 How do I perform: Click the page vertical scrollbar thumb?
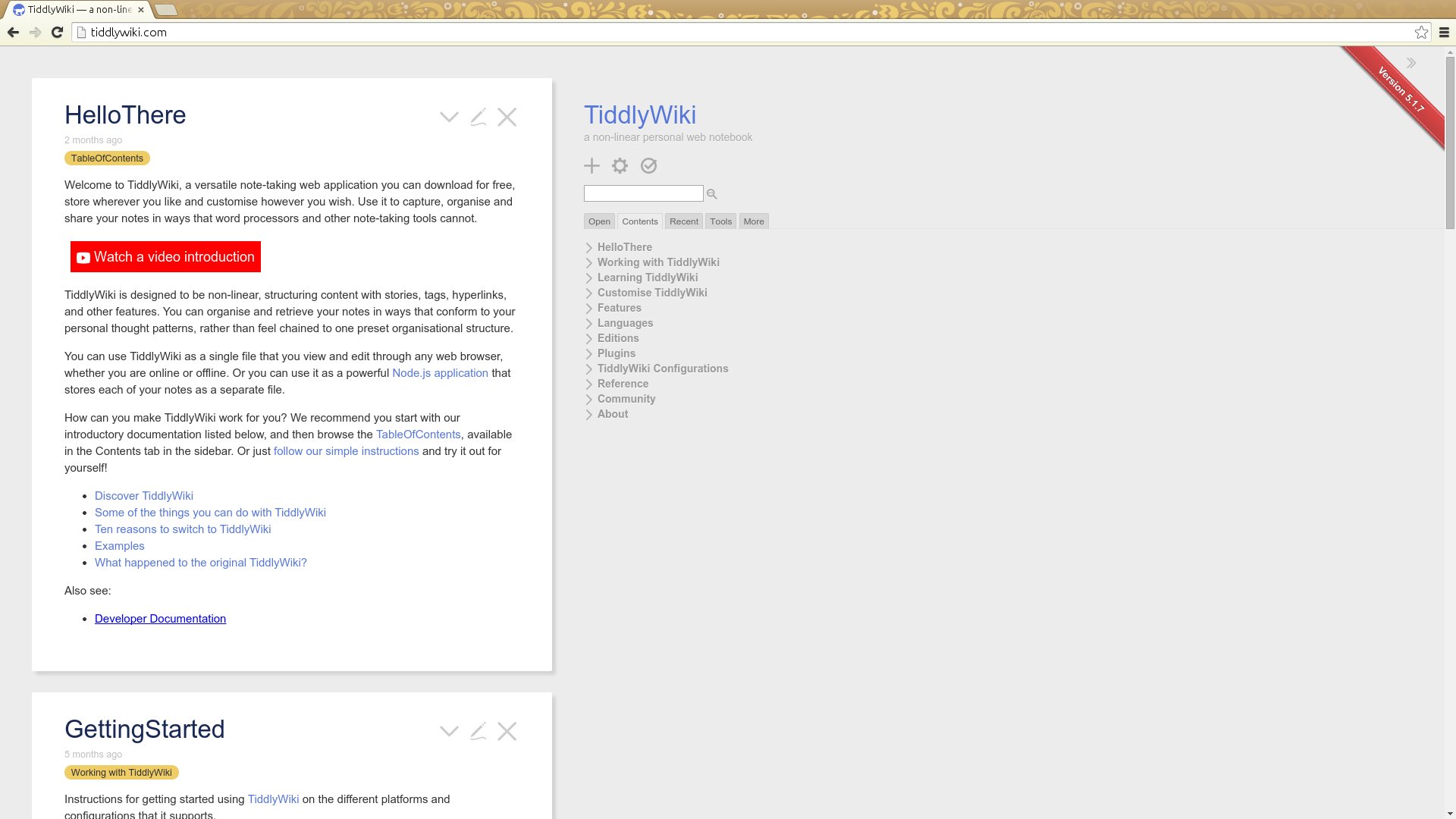(x=1451, y=142)
